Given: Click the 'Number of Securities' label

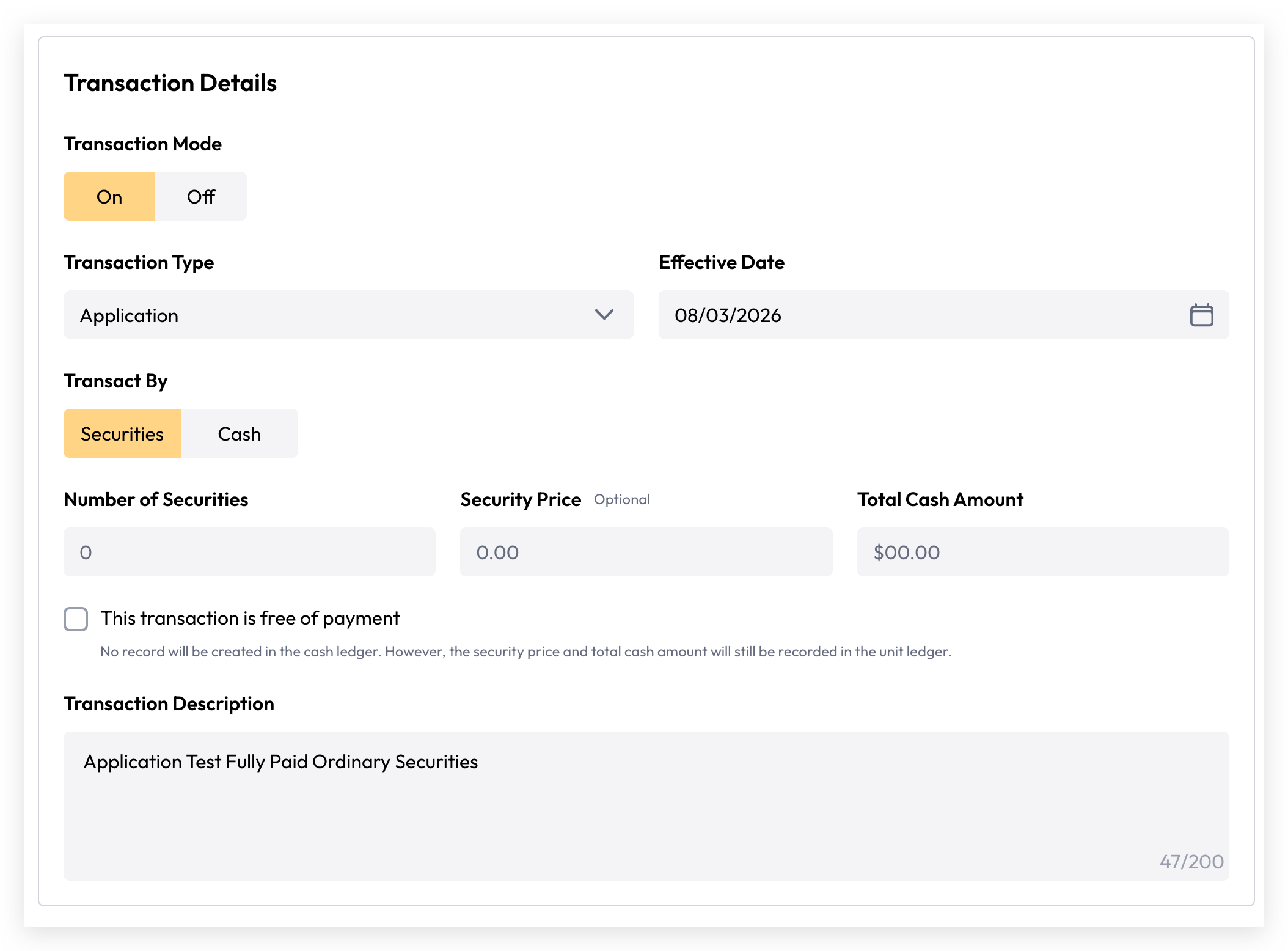Looking at the screenshot, I should (156, 499).
